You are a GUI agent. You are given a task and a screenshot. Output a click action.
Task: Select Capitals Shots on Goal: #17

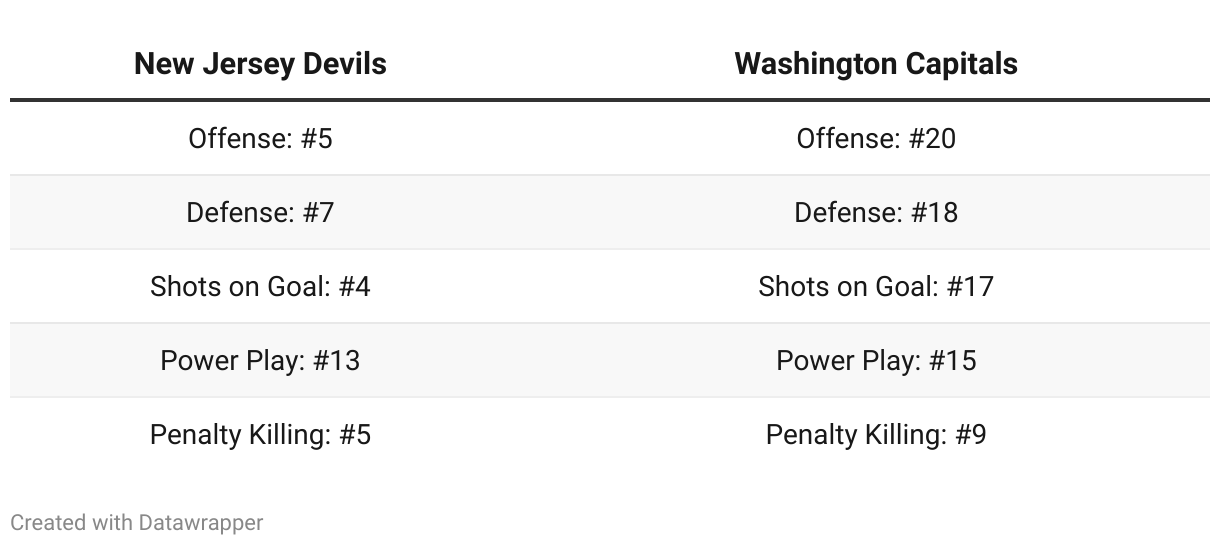(876, 286)
